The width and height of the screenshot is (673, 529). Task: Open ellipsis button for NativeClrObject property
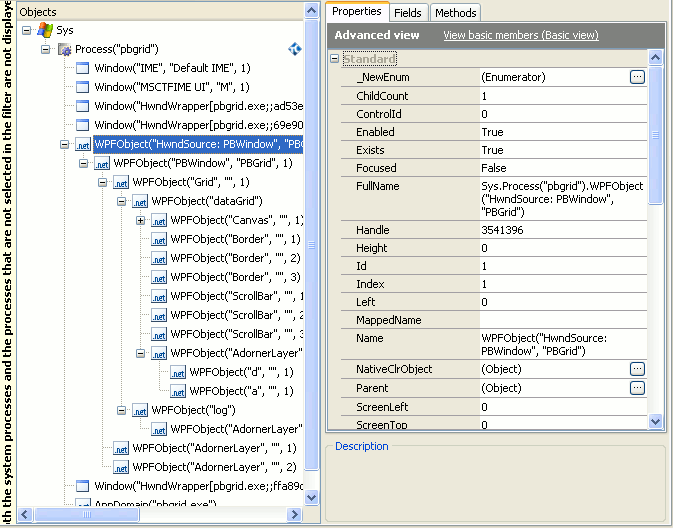click(x=637, y=369)
